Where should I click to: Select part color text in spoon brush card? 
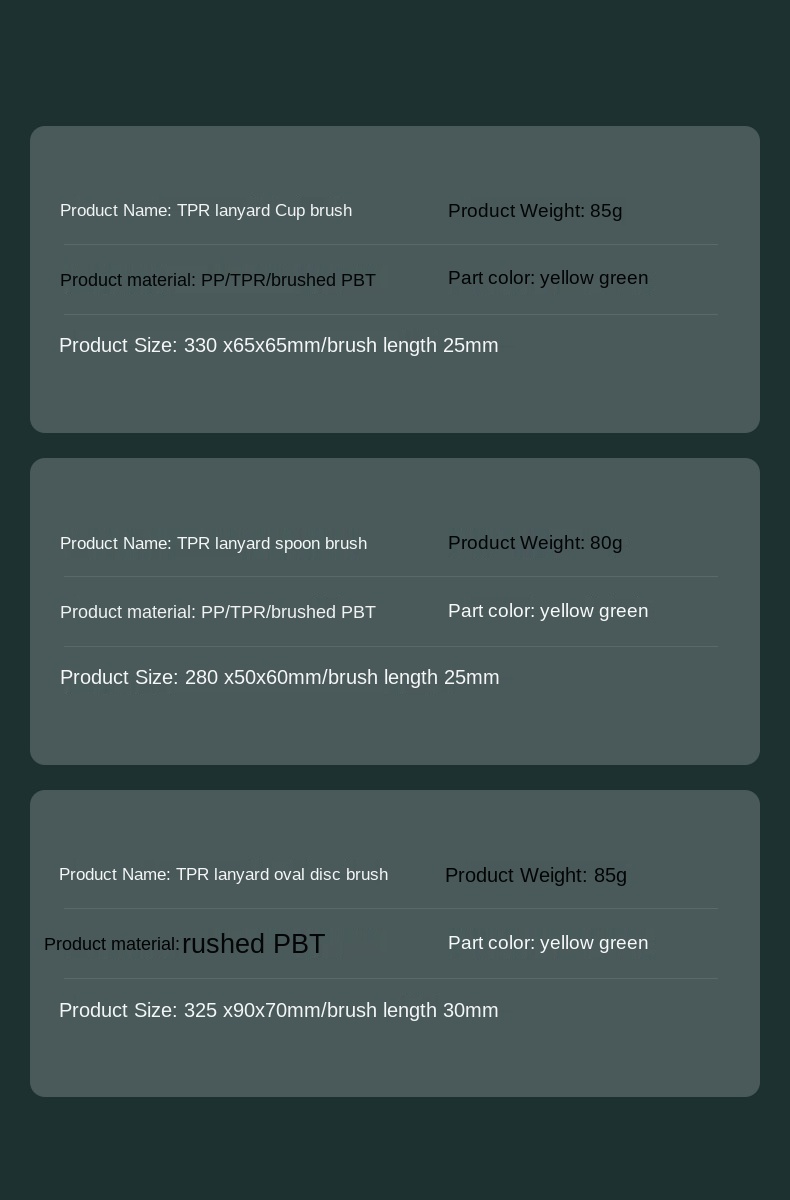point(548,611)
